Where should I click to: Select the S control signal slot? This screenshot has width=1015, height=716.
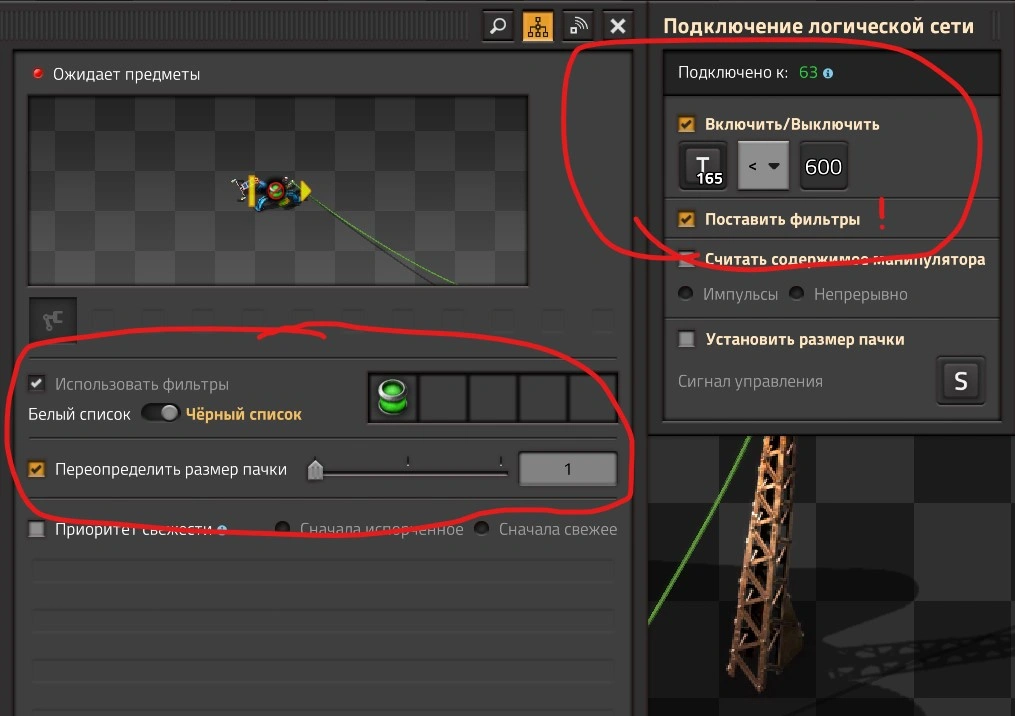click(x=960, y=381)
